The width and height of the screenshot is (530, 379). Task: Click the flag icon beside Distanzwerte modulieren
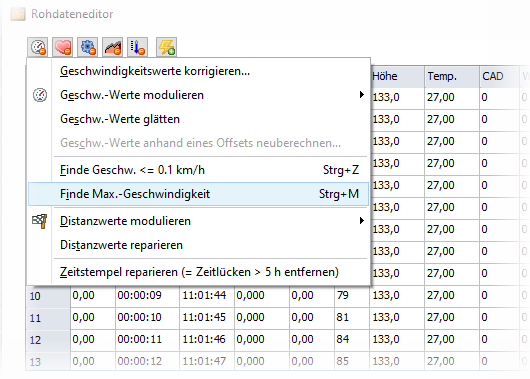(x=40, y=221)
